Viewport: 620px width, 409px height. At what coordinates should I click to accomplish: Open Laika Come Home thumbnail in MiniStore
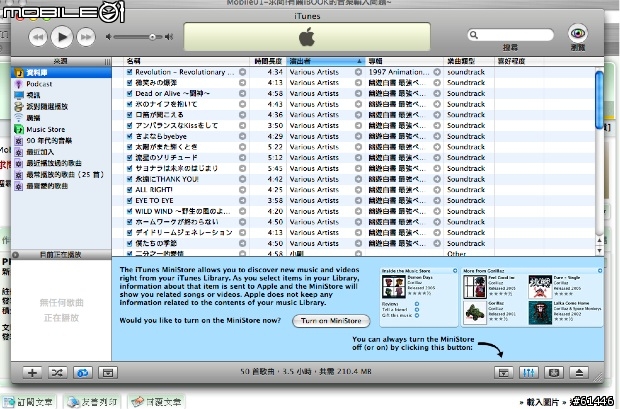tap(540, 313)
